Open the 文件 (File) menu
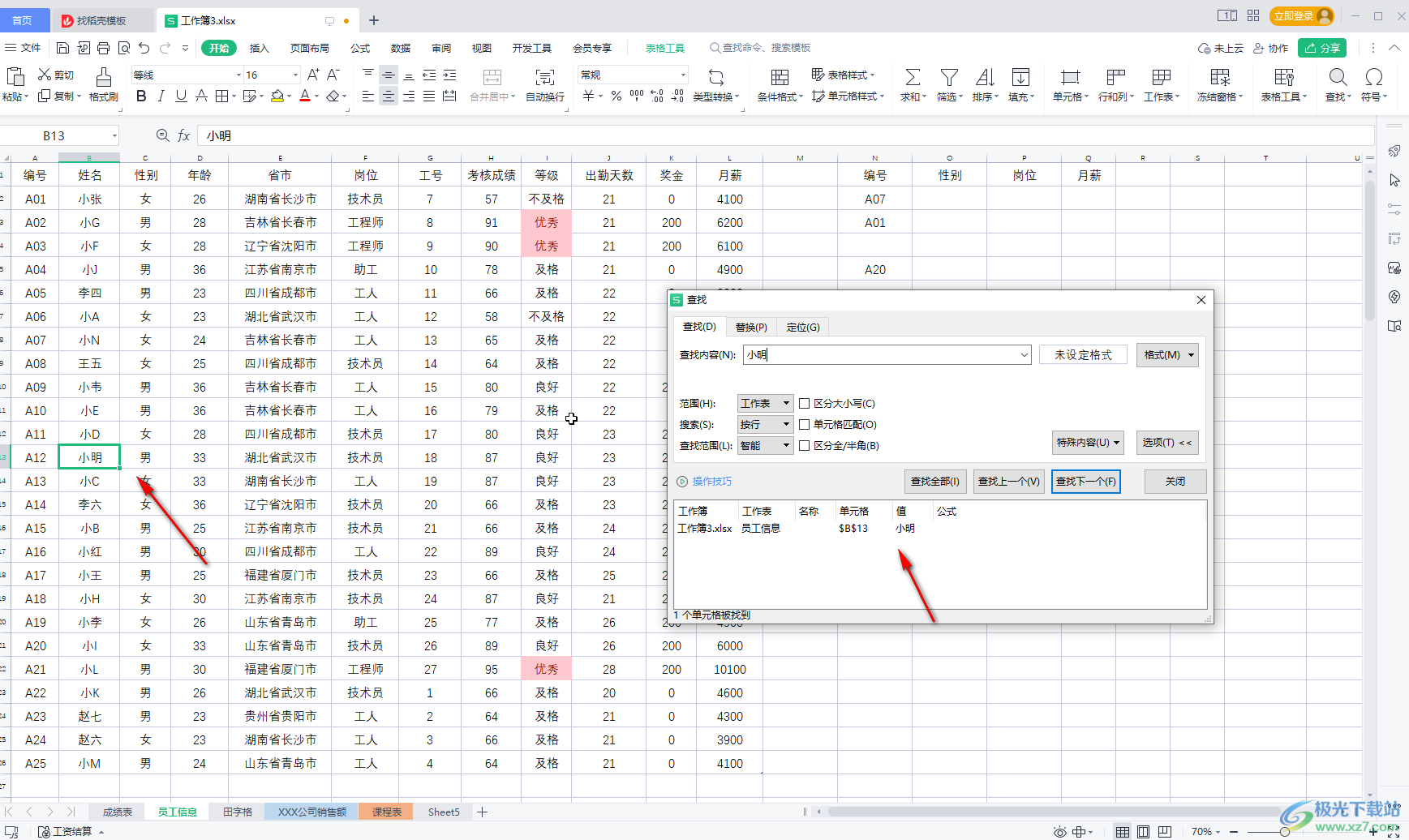The height and width of the screenshot is (840, 1409). pos(24,48)
